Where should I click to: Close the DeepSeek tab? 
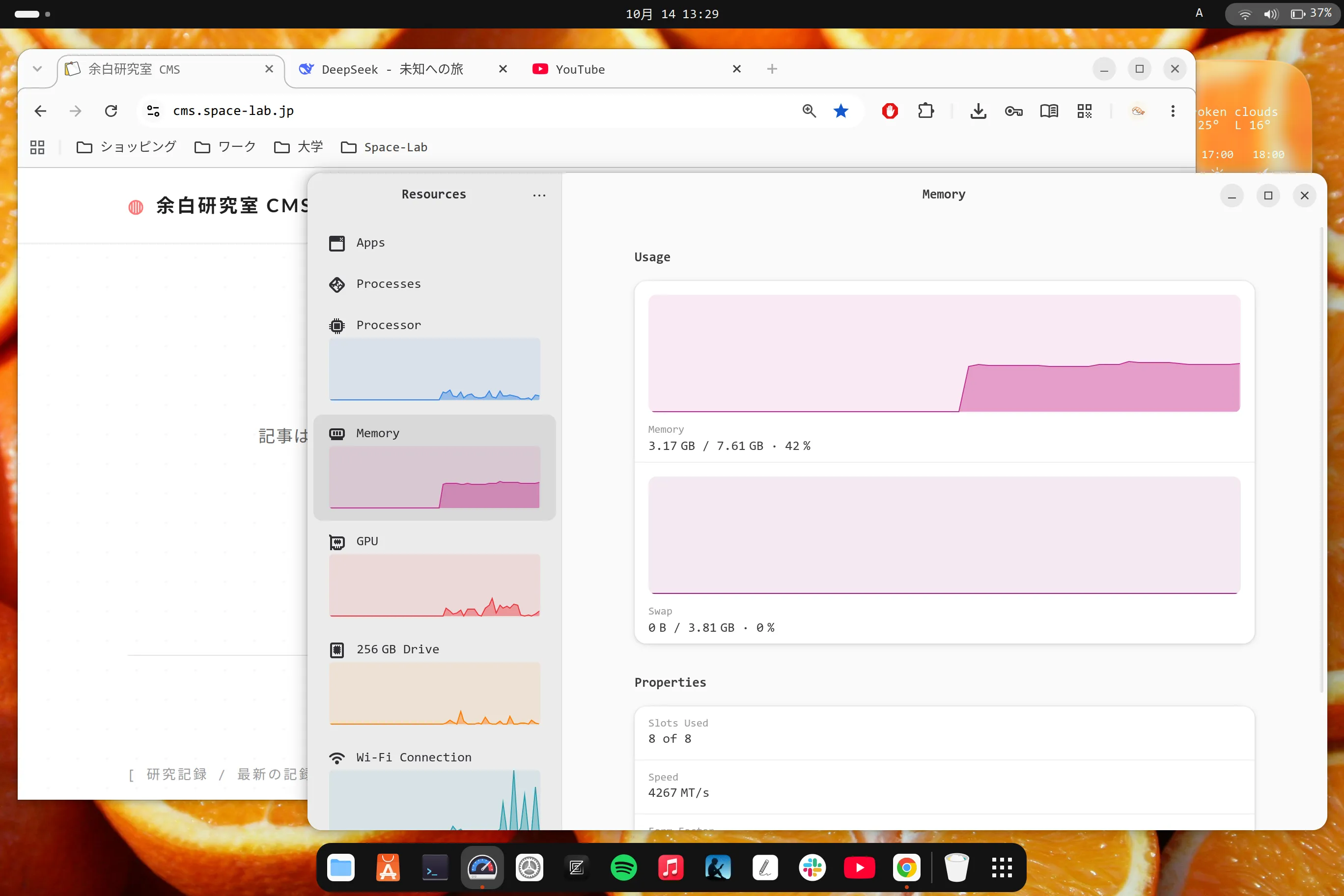click(x=503, y=69)
